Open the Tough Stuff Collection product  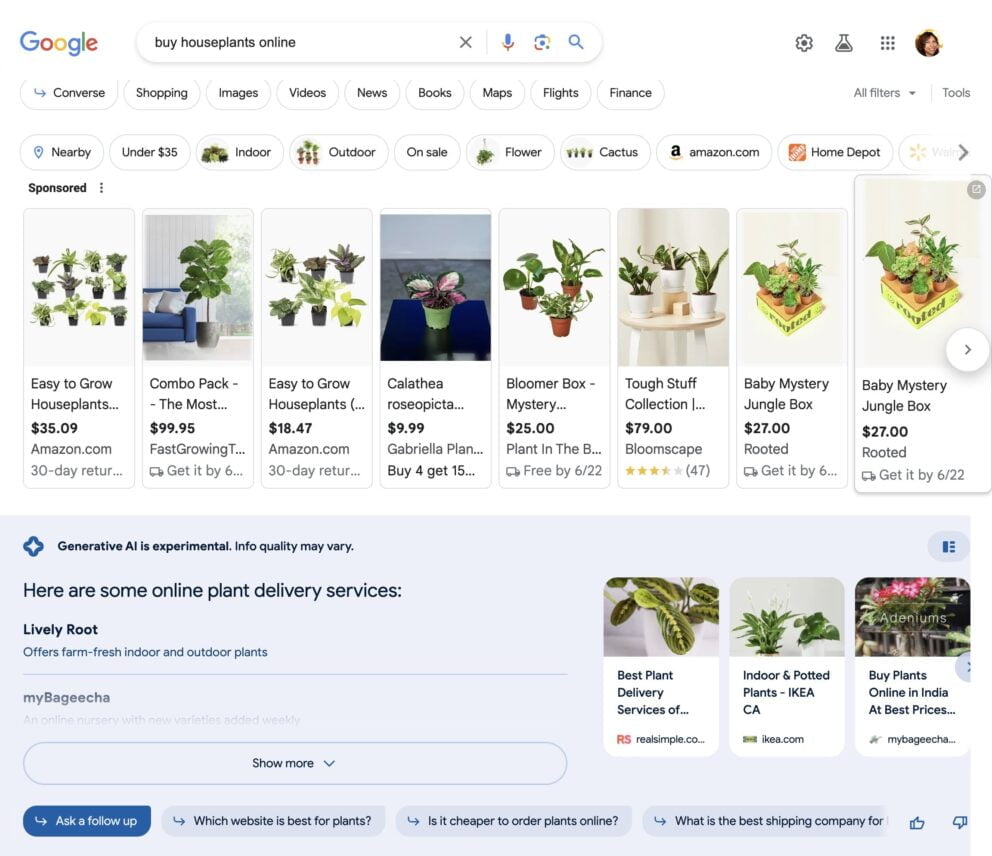673,349
